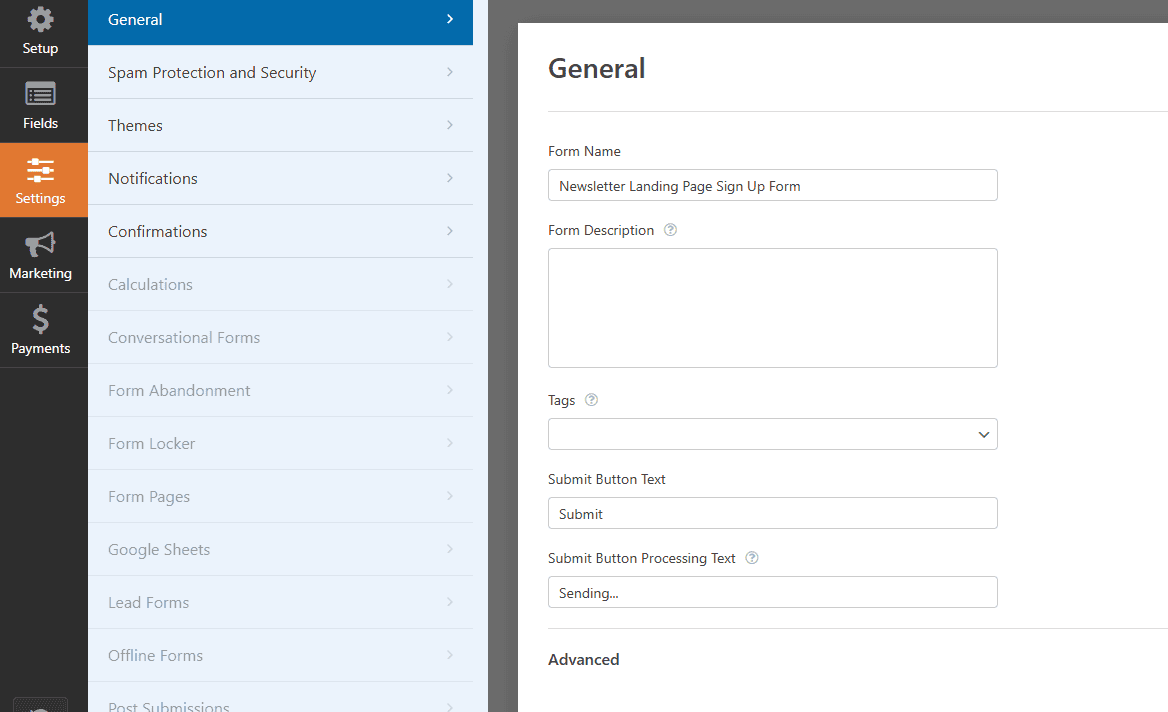1168x712 pixels.
Task: Show help for Form Description
Action: 670,230
